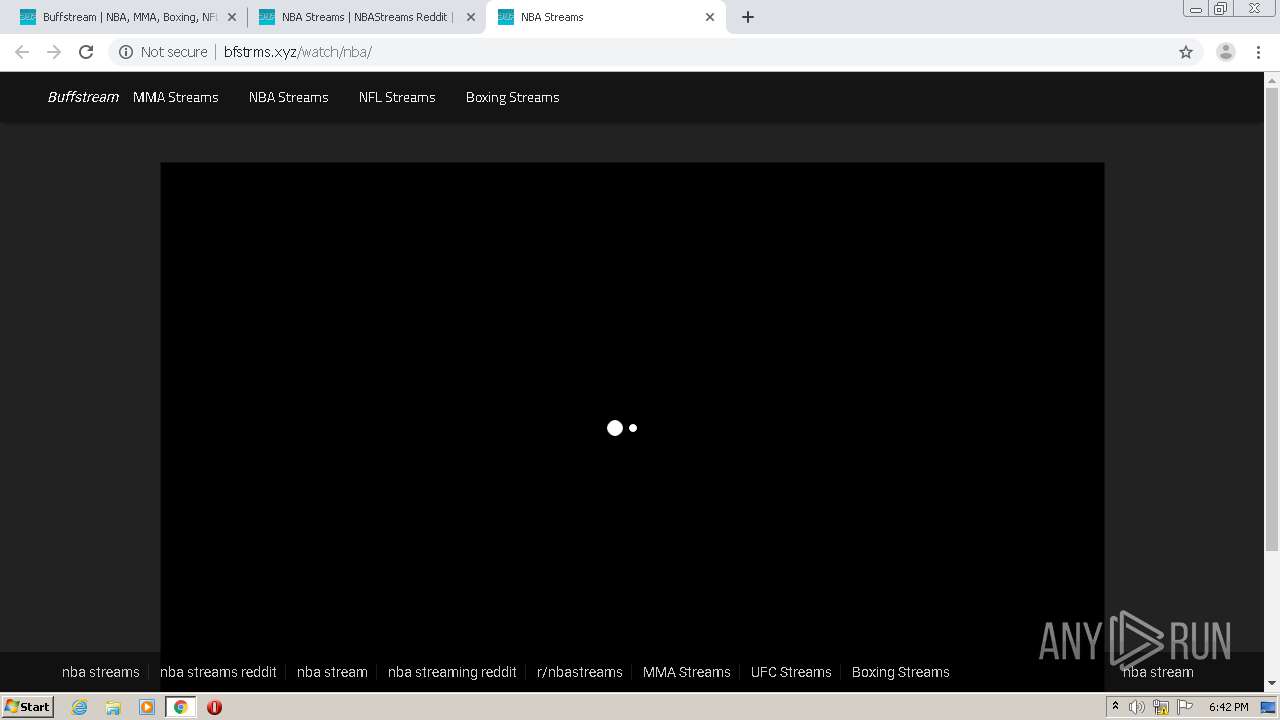
Task: Follow the 'nba streams reddit' footer link
Action: point(218,672)
